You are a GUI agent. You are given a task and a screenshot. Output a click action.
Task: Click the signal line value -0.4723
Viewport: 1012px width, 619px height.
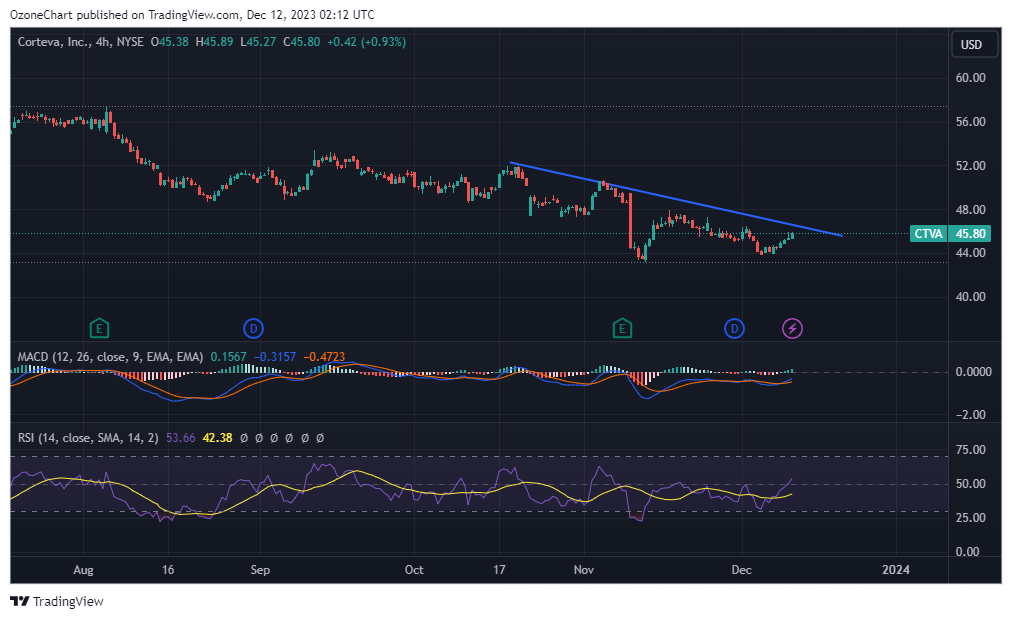coord(324,357)
